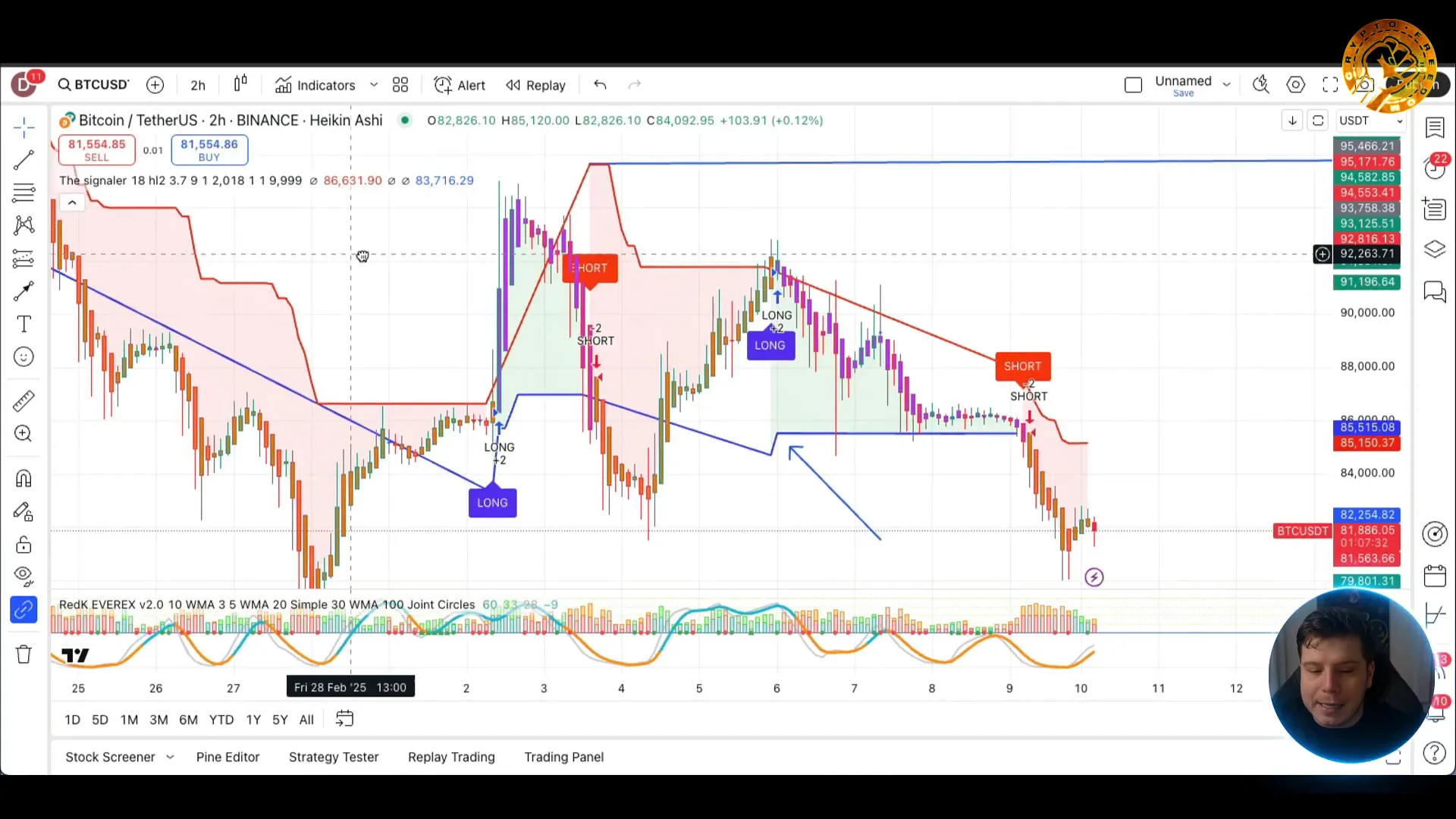Start bar Replay mode

[x=536, y=85]
